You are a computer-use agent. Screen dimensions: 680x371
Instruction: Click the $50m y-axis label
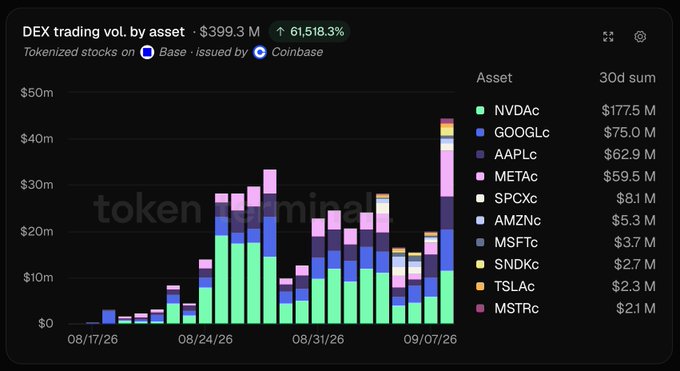click(x=37, y=92)
